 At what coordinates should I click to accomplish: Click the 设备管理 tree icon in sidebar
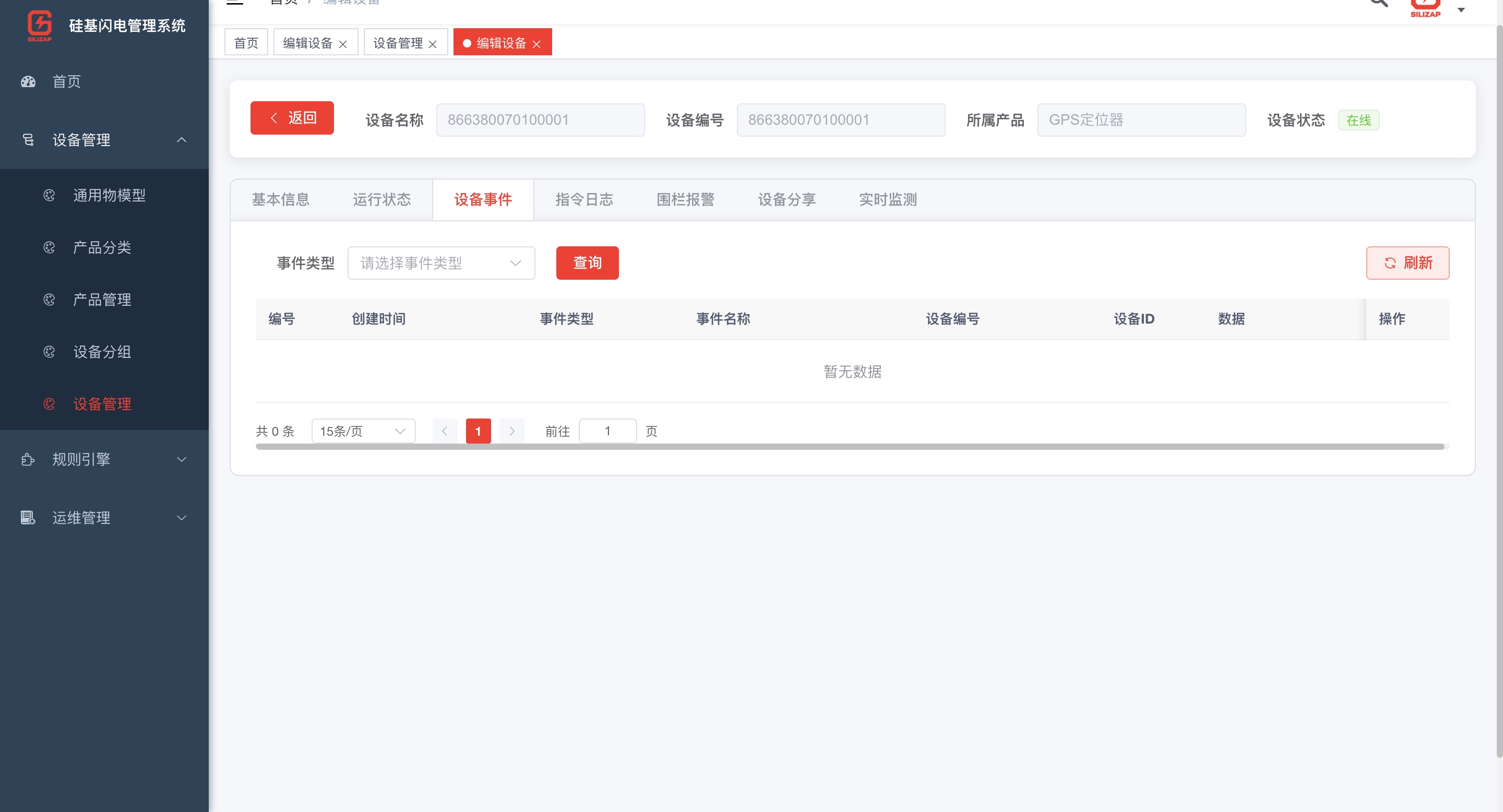28,140
